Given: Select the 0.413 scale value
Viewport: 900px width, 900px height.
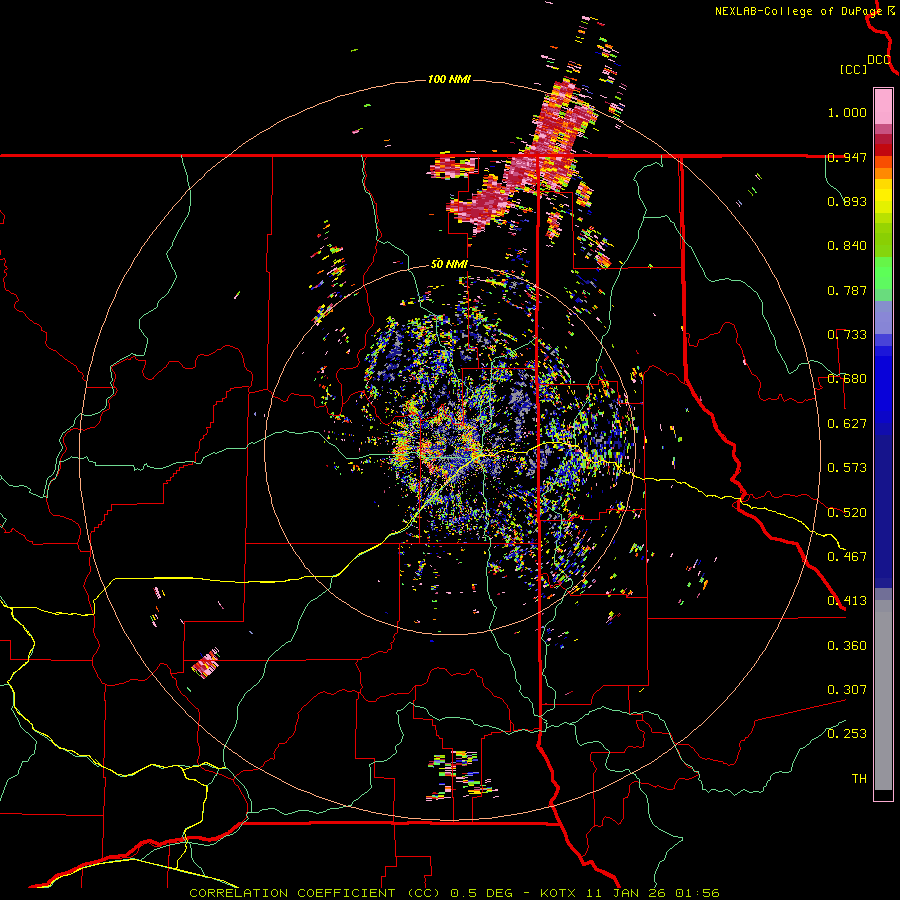Looking at the screenshot, I should [x=847, y=601].
